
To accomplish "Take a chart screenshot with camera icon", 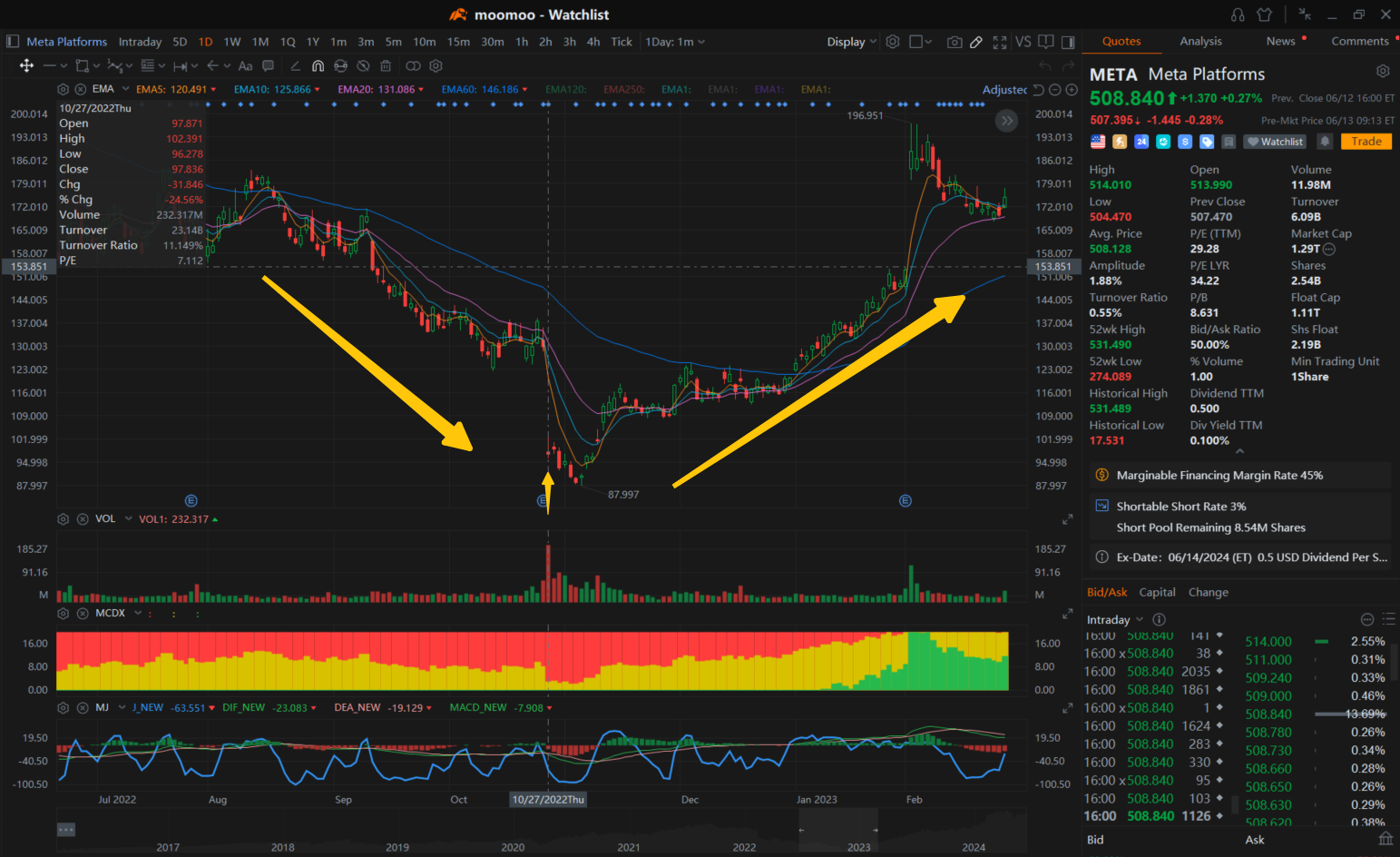I will (955, 42).
